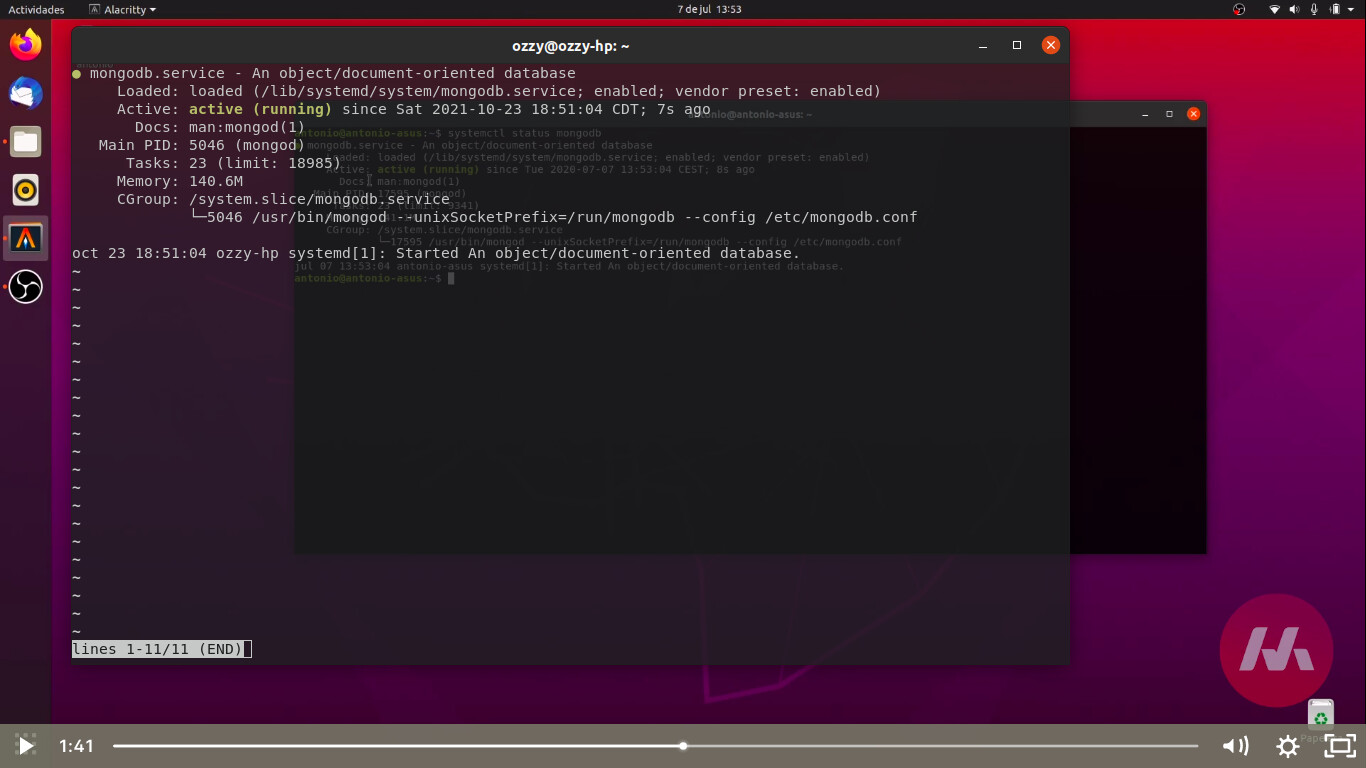Open the clock calendar showing 7 de jul 13:53
This screenshot has width=1366, height=768.
tap(709, 9)
